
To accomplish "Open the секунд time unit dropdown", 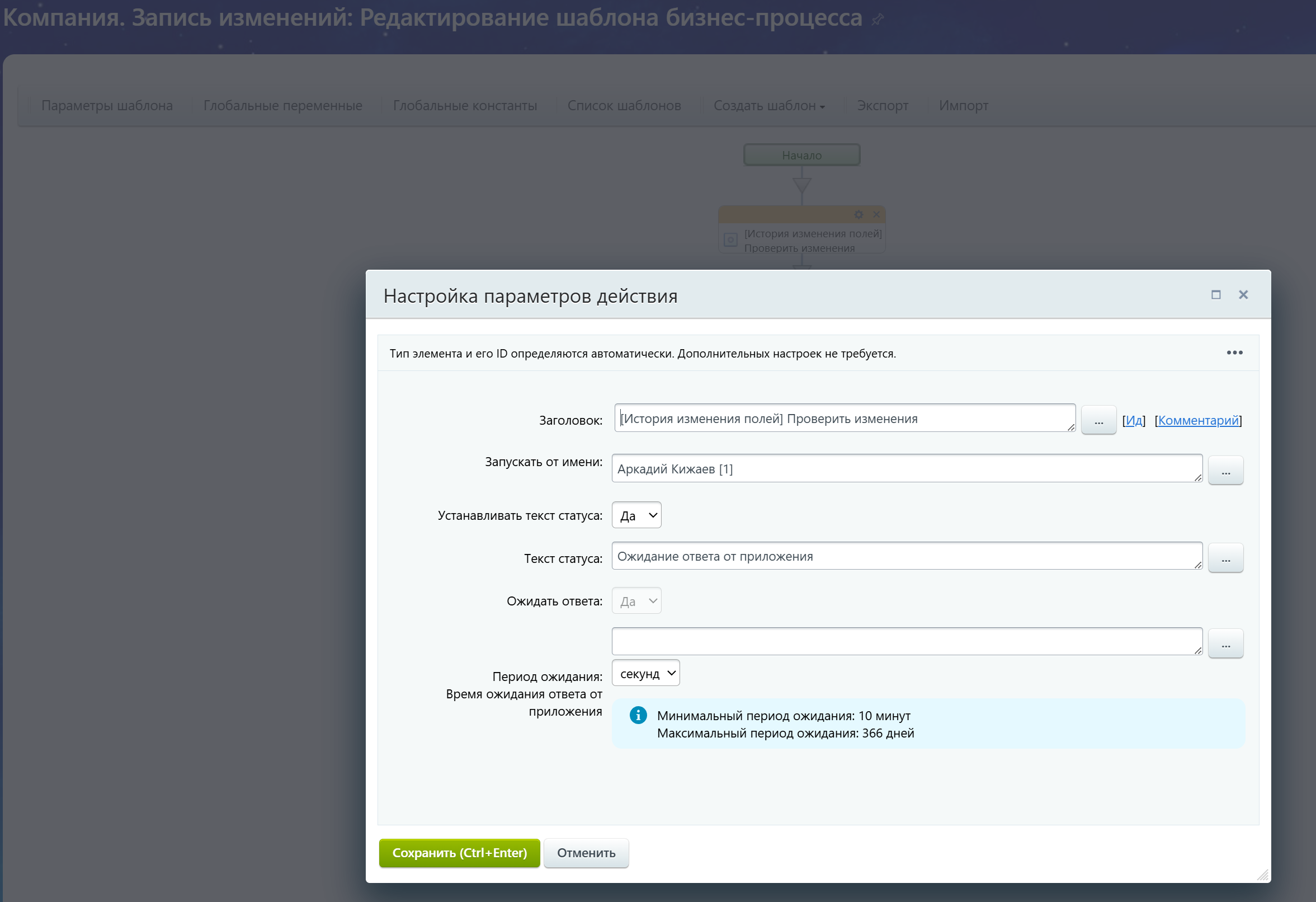I will click(x=645, y=673).
